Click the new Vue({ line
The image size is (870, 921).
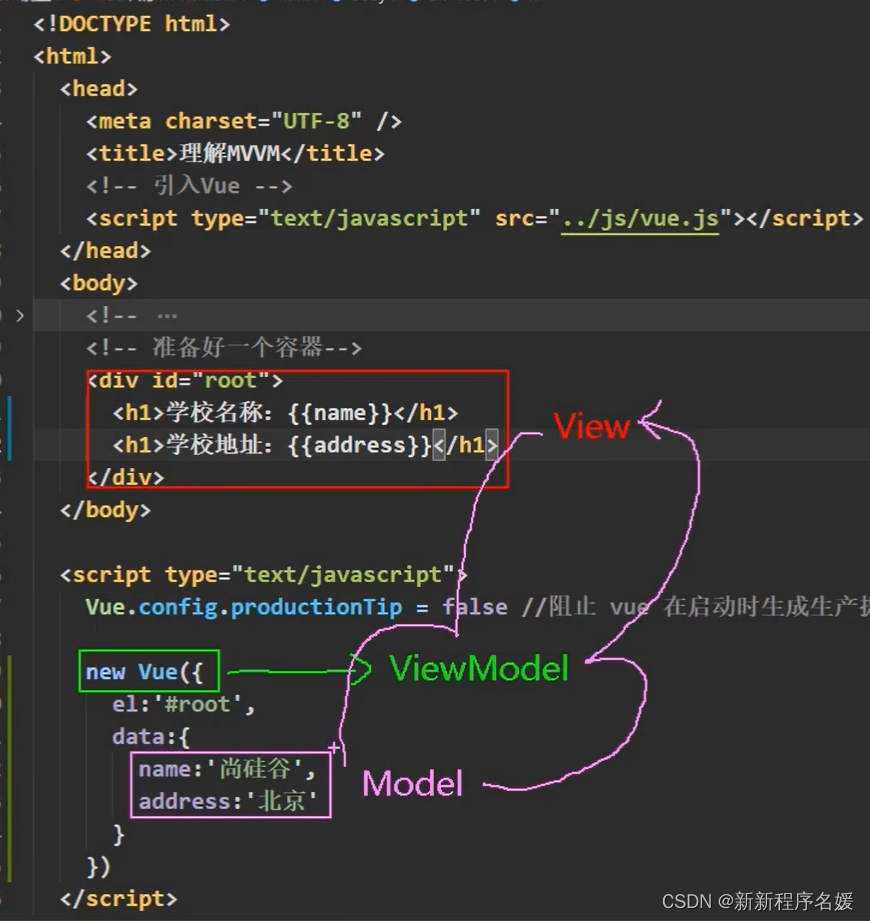pyautogui.click(x=144, y=671)
